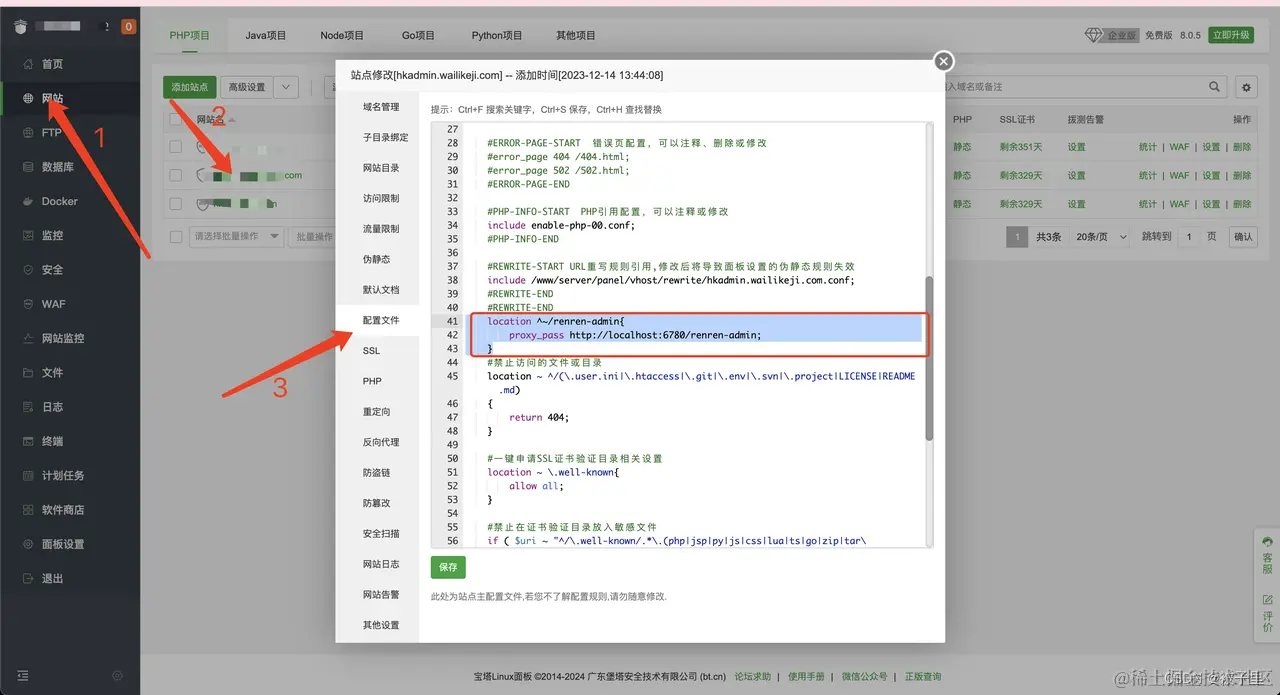Check the bottom batch-select checkbox
Viewport: 1280px width, 695px height.
176,237
